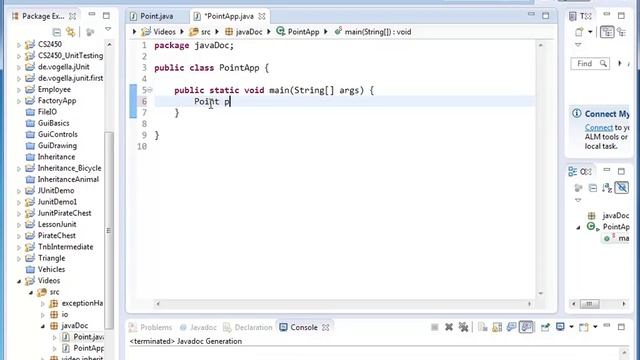The width and height of the screenshot is (640, 360).
Task: Collapse All in Package Explorer toolbar
Action: (x=57, y=32)
